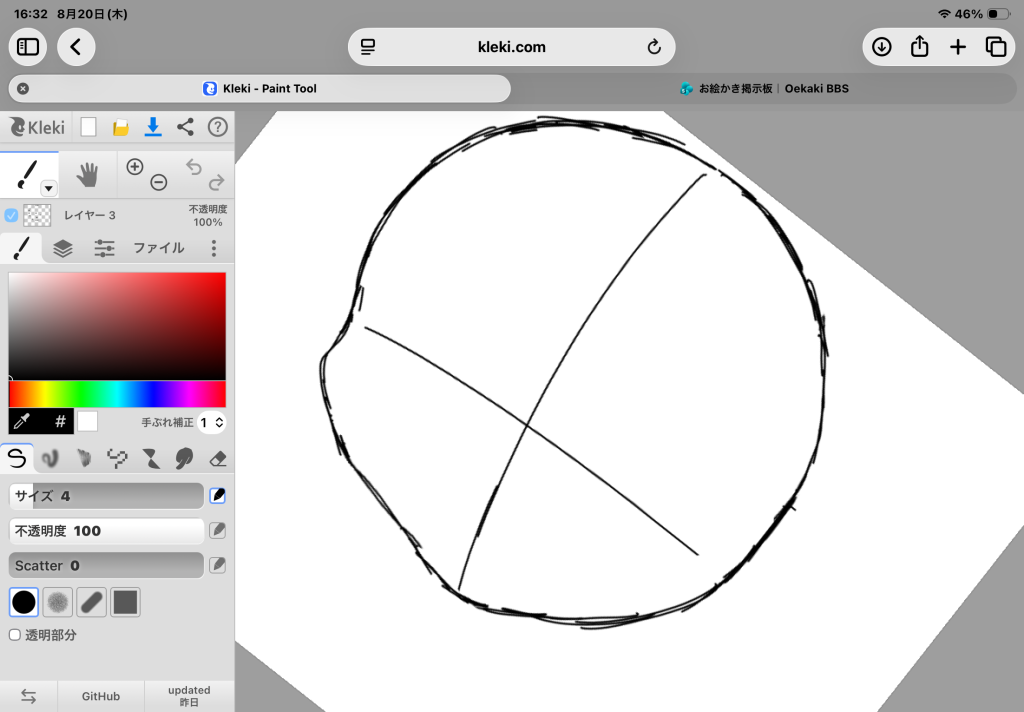Show the Safari tab overview
Screen dimensions: 1024x712
995,47
